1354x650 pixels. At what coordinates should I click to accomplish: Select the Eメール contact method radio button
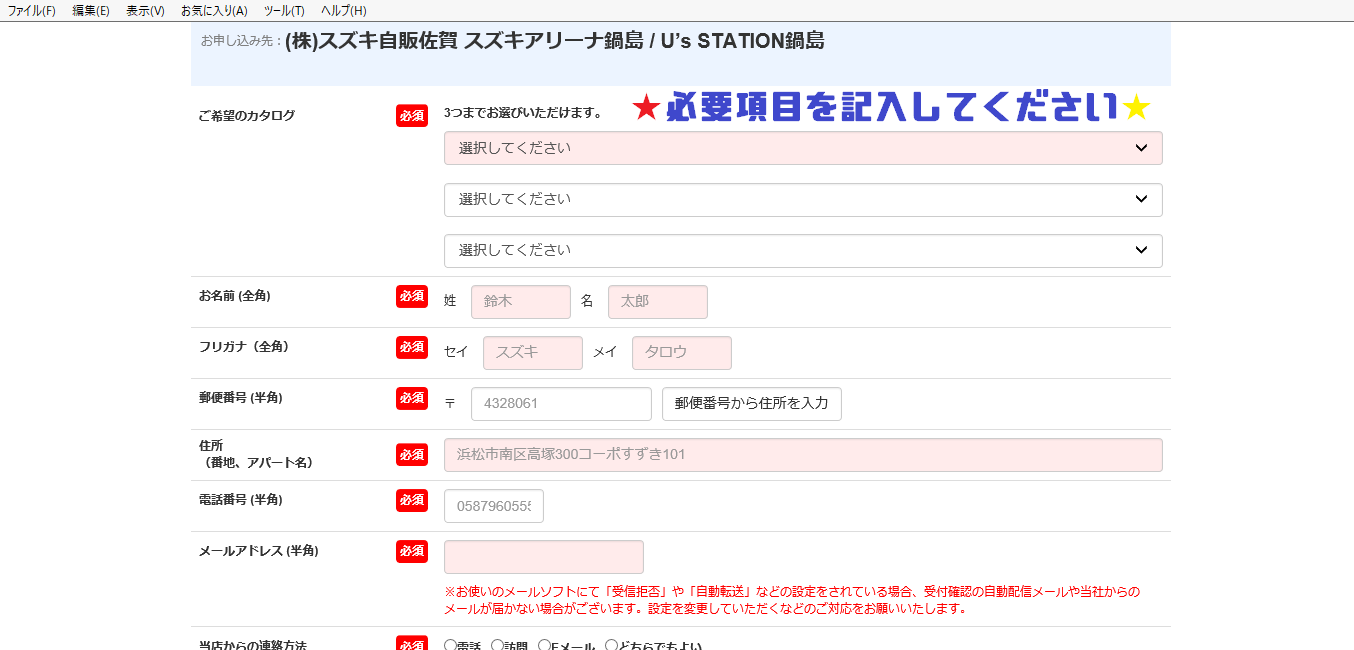544,646
